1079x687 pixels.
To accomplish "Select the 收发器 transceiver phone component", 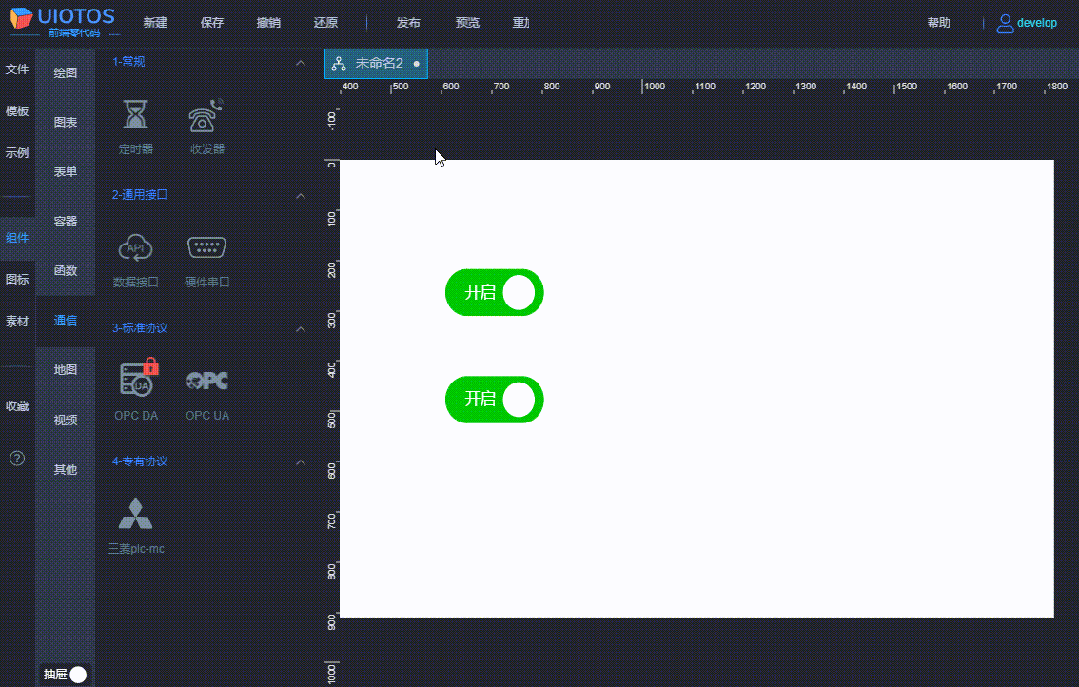I will point(206,116).
